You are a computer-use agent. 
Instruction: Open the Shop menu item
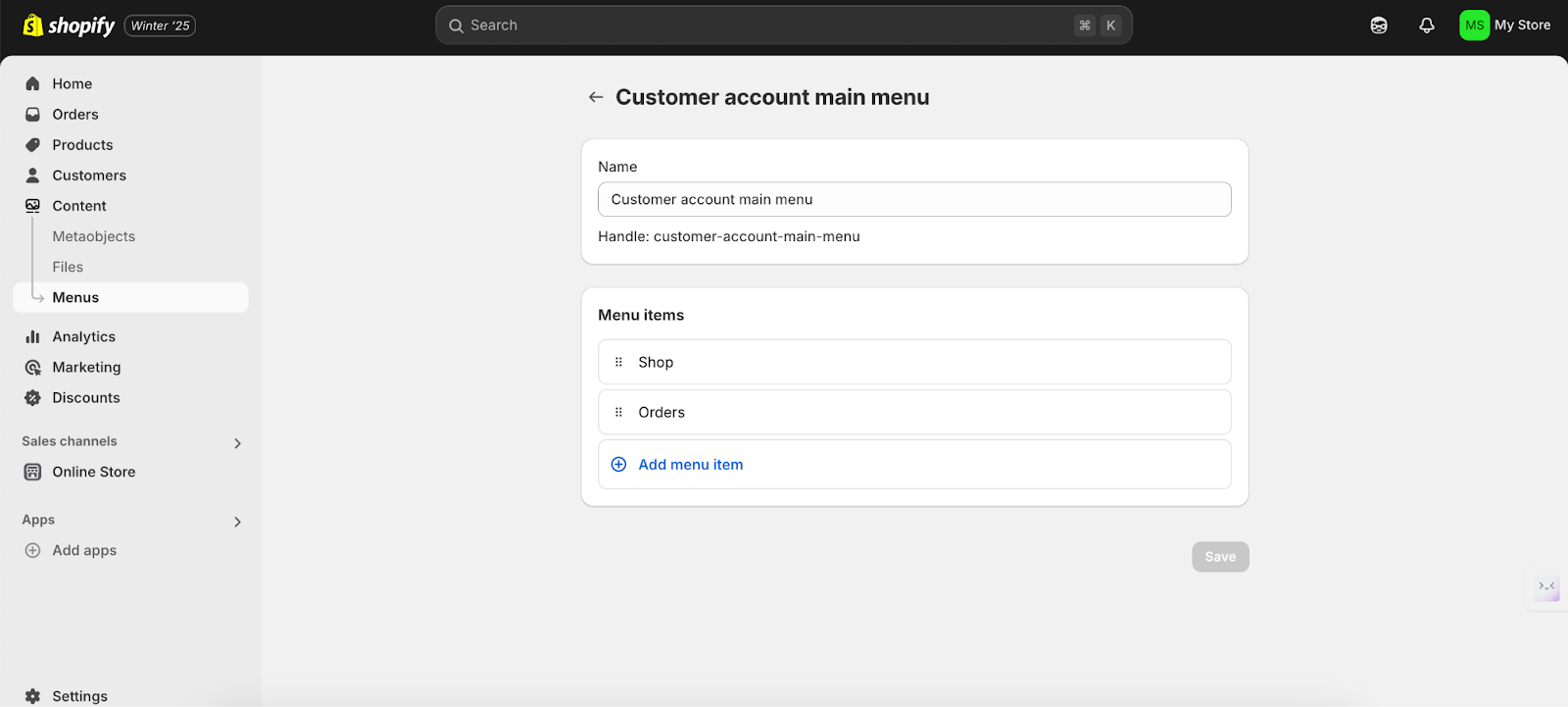click(914, 362)
